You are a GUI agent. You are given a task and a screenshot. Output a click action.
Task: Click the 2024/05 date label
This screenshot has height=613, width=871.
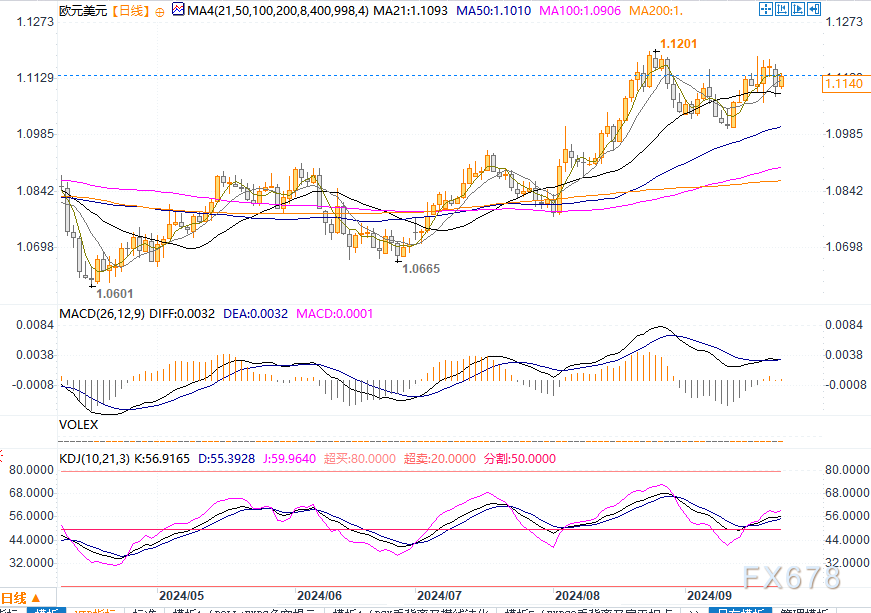[x=181, y=596]
